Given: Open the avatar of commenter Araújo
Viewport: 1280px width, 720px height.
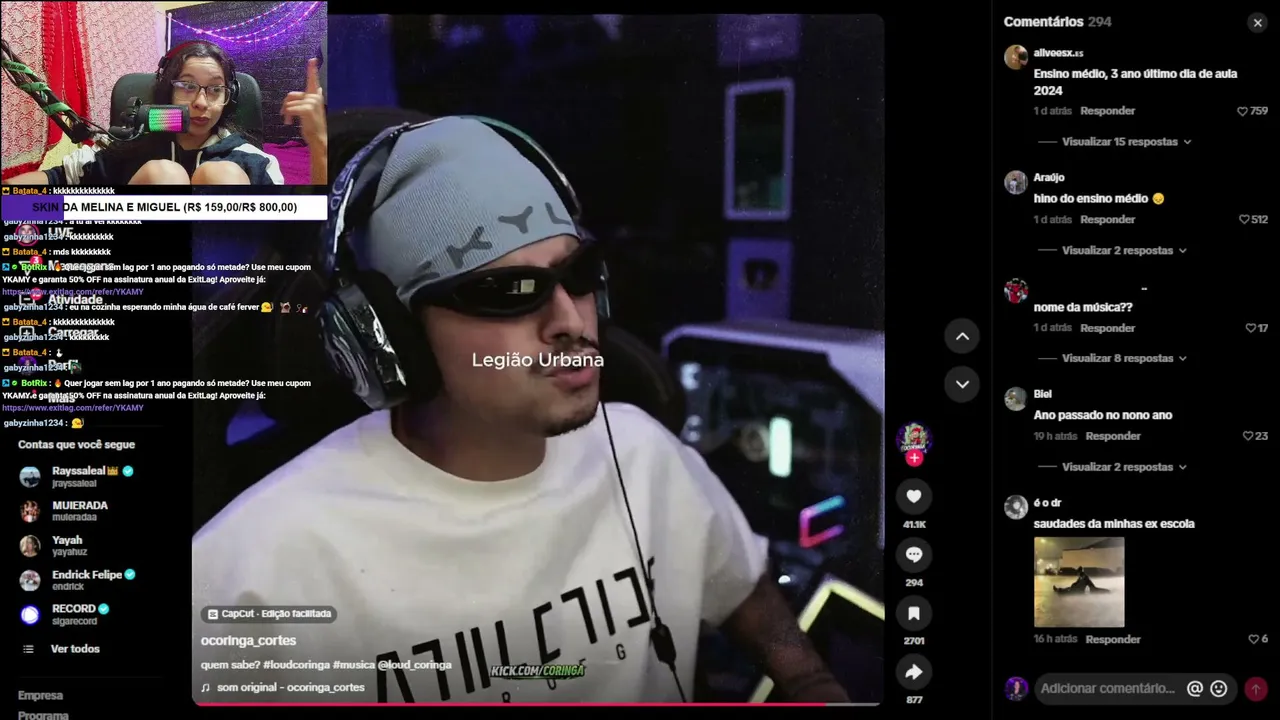Looking at the screenshot, I should tap(1016, 182).
